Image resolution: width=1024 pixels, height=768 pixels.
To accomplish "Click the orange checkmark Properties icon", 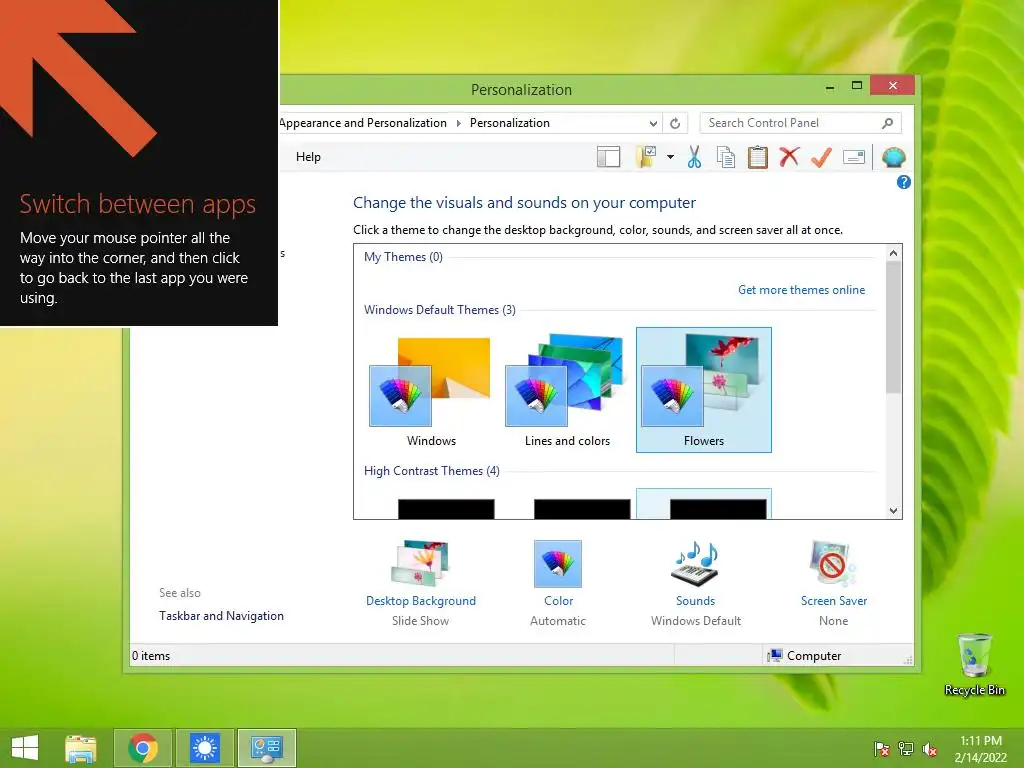I will (x=821, y=157).
